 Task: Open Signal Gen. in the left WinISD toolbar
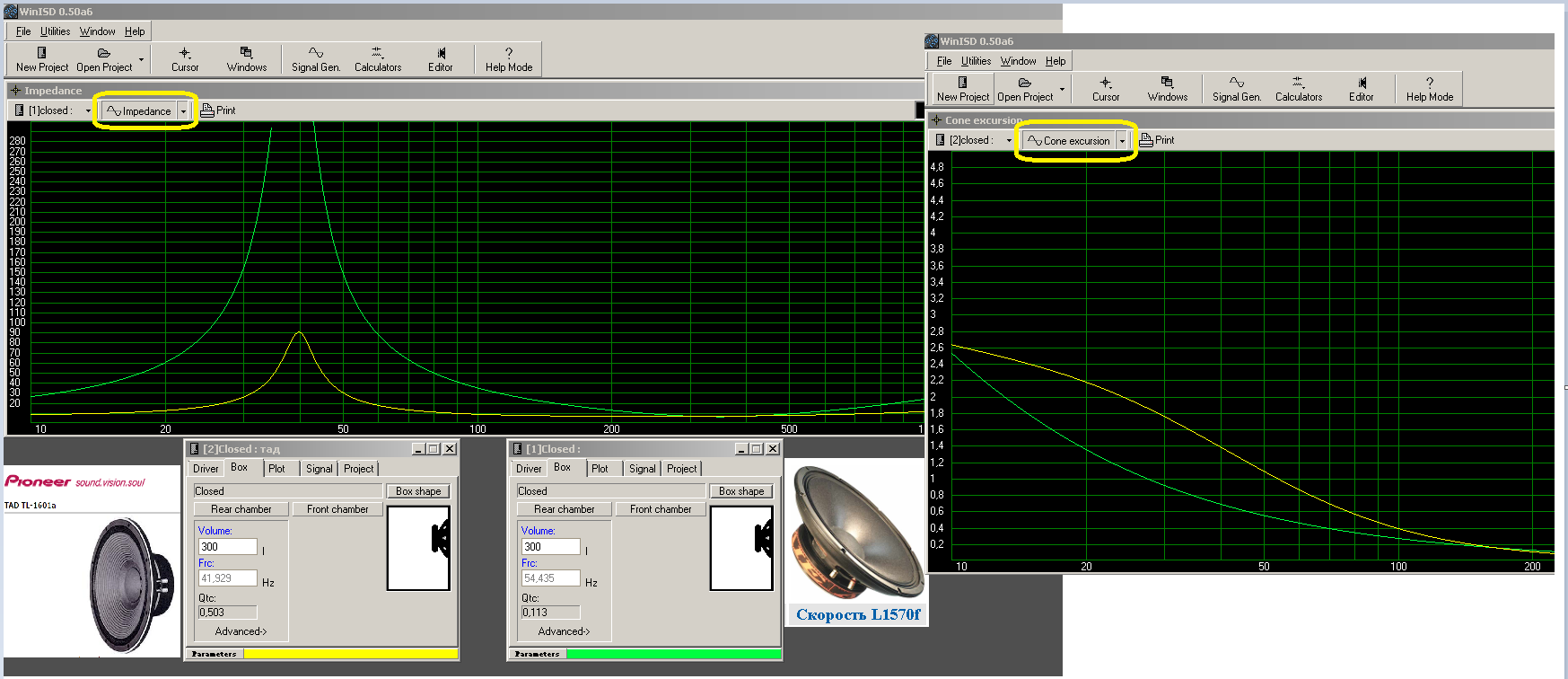(316, 59)
